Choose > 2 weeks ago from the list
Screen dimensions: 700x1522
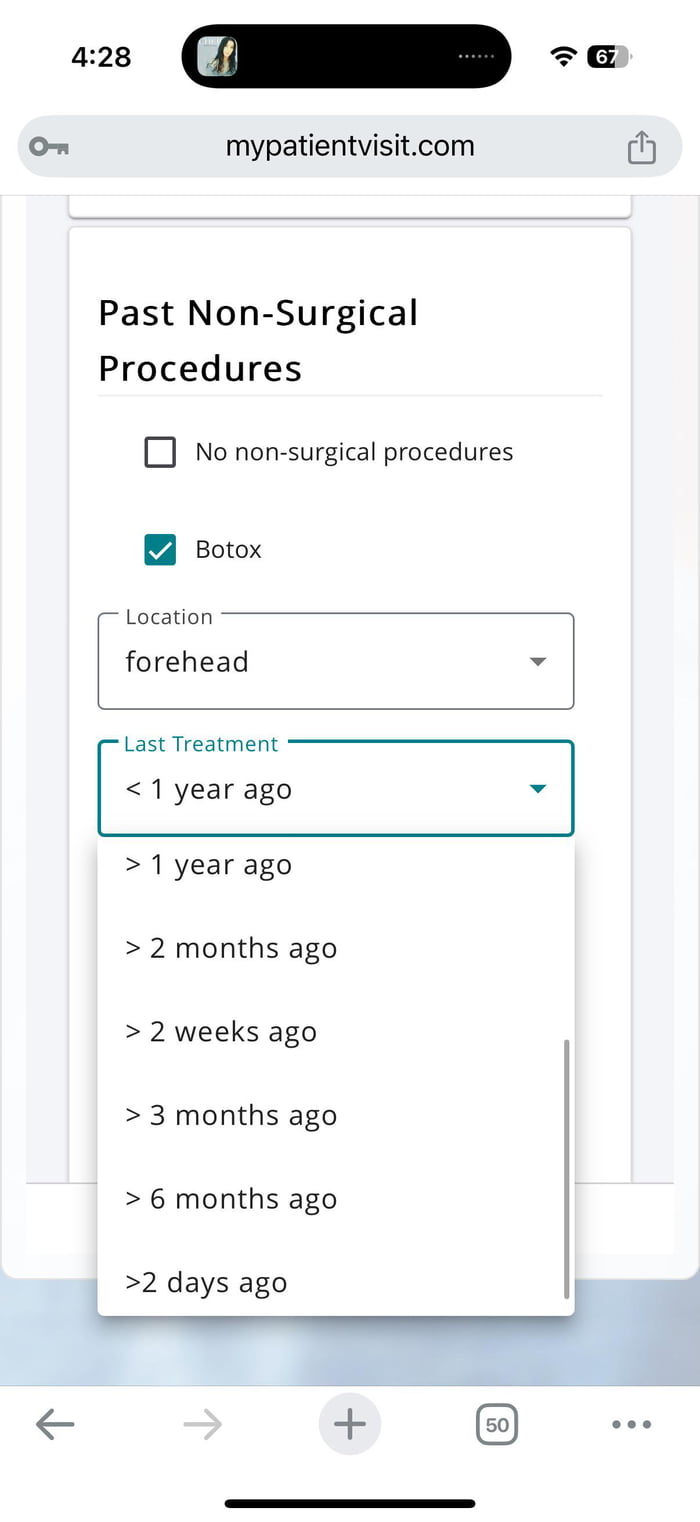click(x=220, y=1031)
